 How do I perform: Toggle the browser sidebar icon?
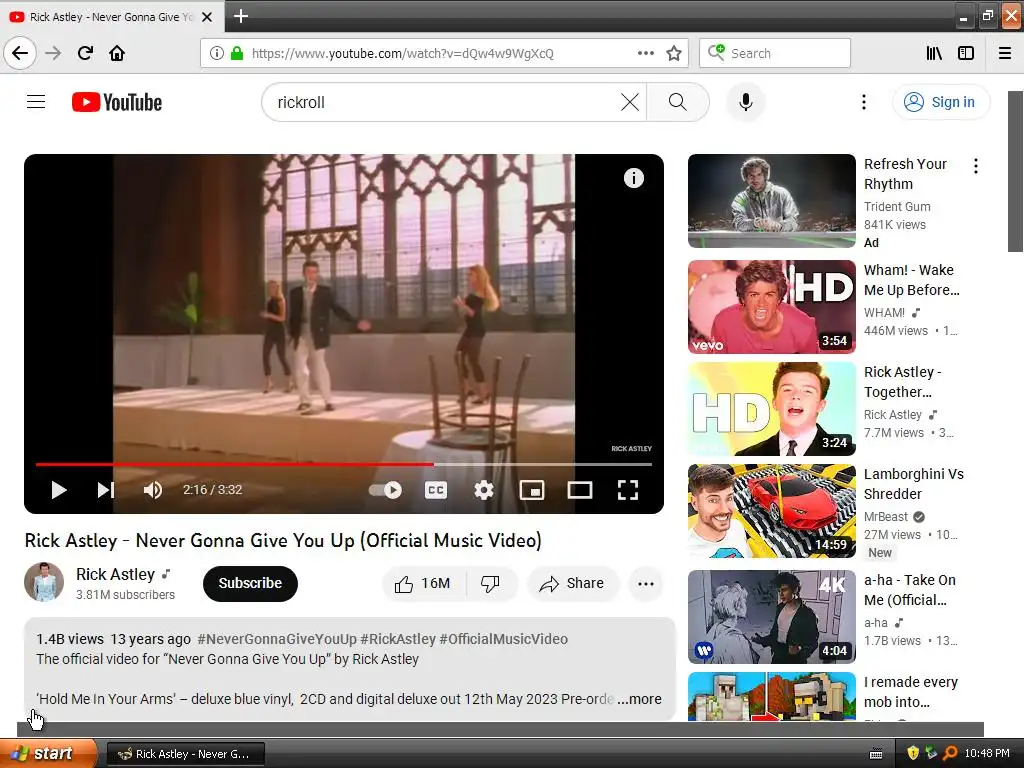[x=966, y=53]
